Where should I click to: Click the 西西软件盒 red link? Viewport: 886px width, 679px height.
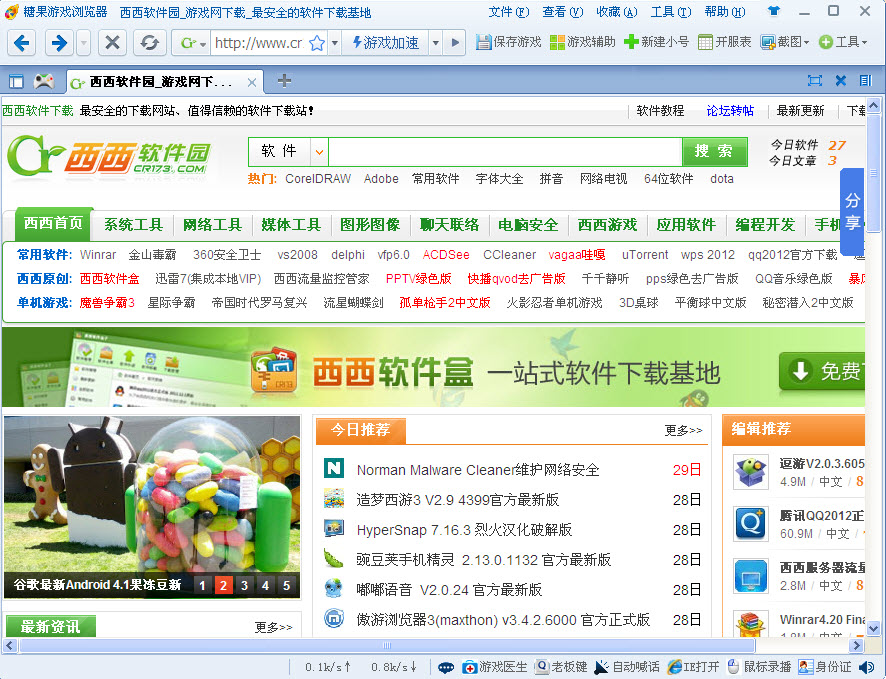[x=110, y=278]
